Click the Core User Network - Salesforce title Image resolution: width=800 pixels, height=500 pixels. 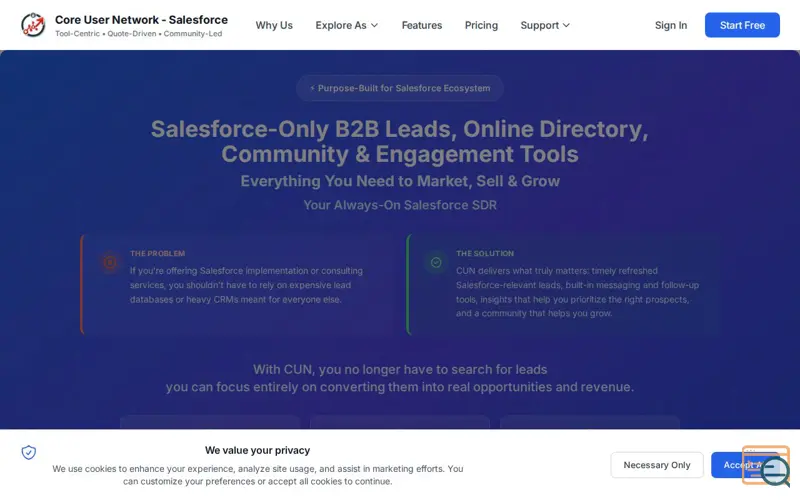point(141,19)
